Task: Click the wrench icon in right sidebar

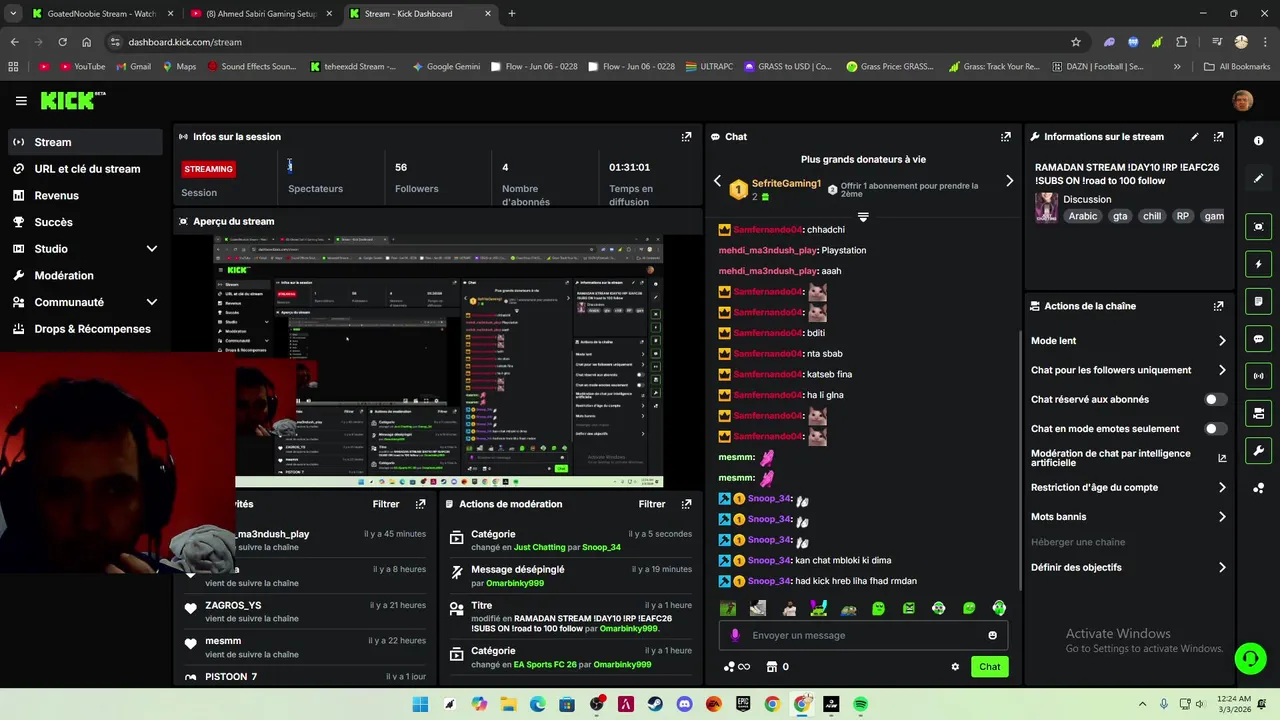Action: pyautogui.click(x=1258, y=450)
